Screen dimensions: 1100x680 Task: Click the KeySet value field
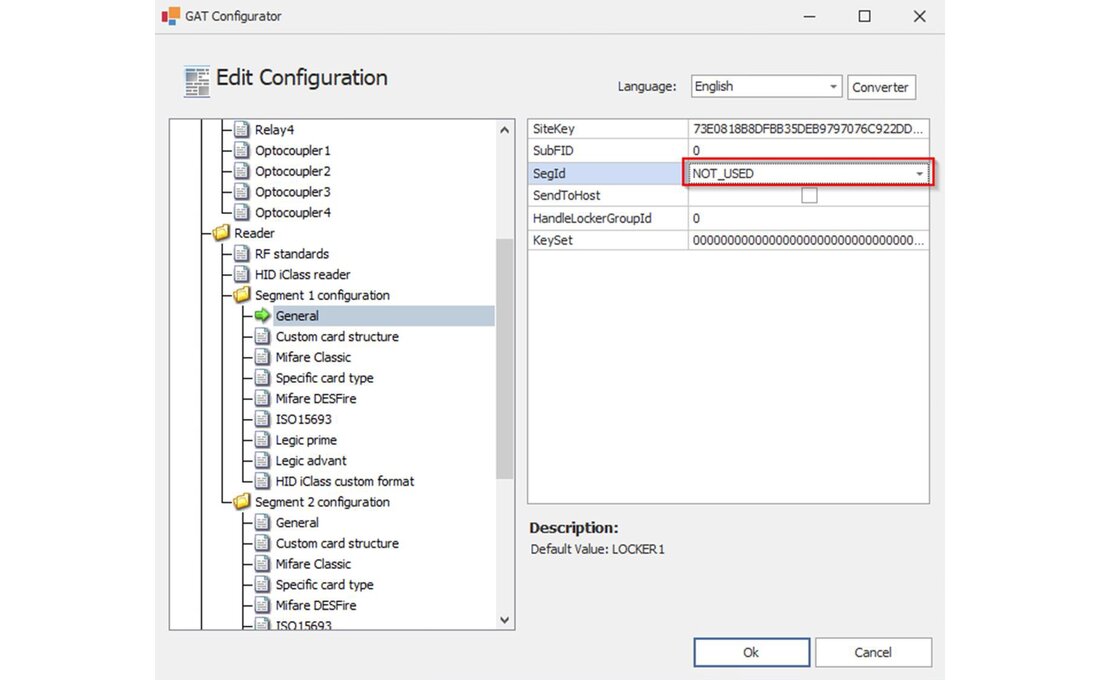pyautogui.click(x=807, y=240)
